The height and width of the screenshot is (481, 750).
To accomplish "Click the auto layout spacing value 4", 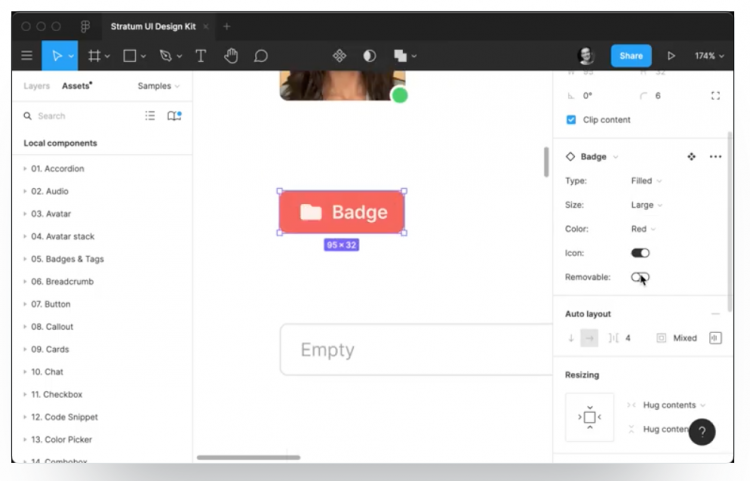I will pos(628,338).
